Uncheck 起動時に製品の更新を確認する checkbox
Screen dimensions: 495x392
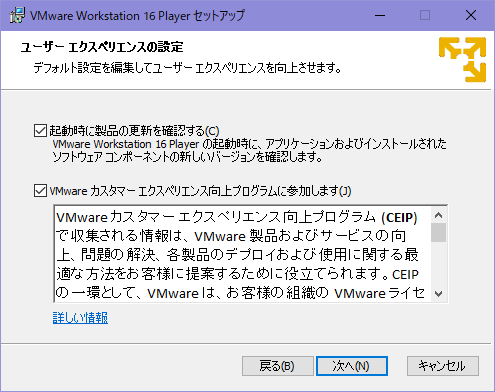40,131
